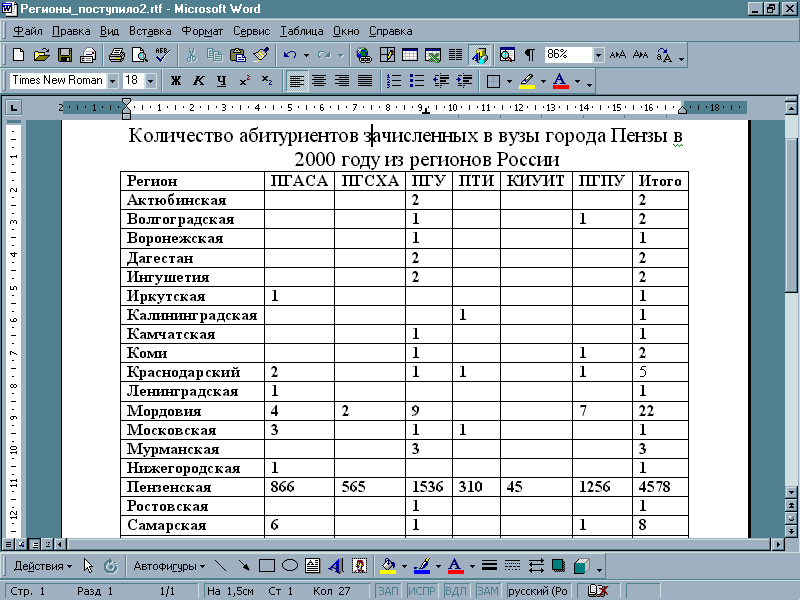Insert a Microsoft Excel worksheet
800x600 pixels.
point(433,55)
